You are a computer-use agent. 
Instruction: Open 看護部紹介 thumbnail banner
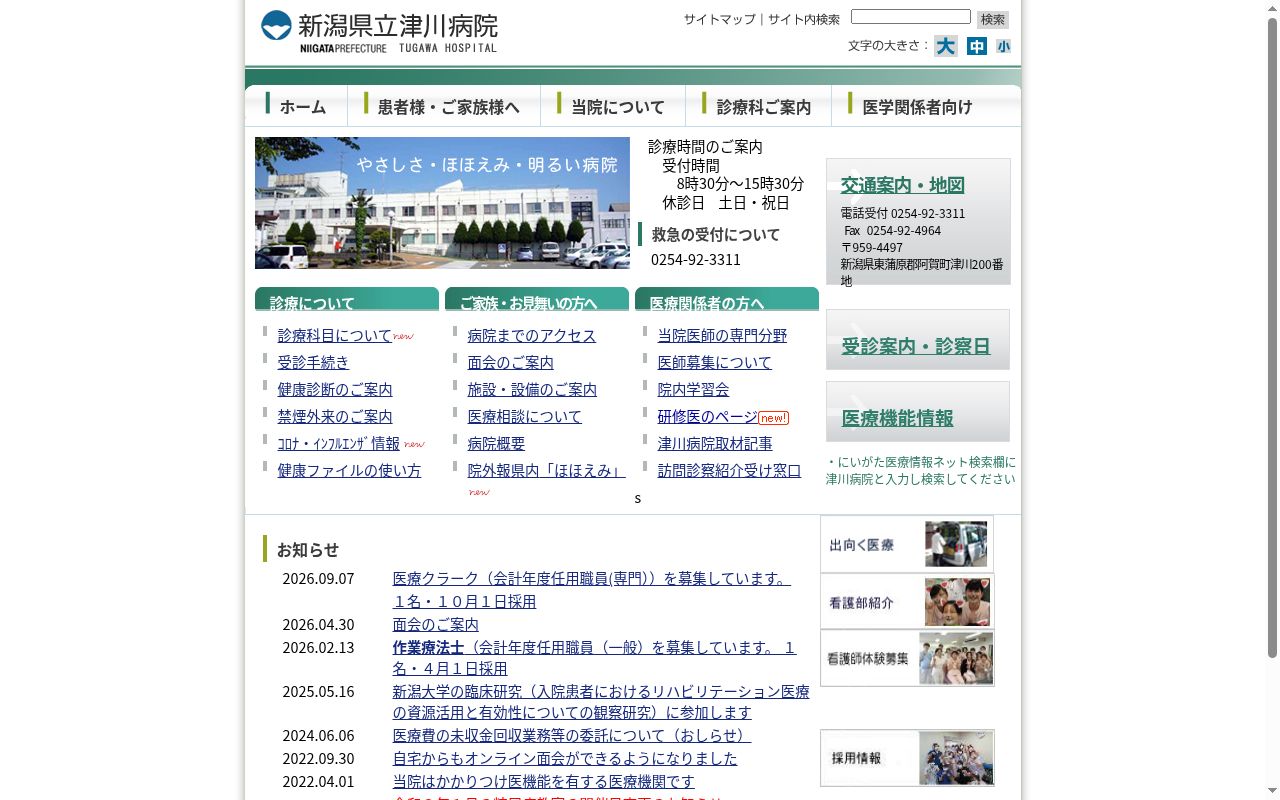coord(907,602)
